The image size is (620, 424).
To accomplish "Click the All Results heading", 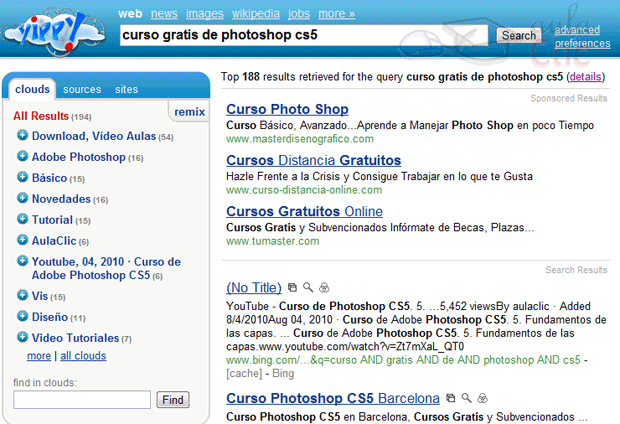I will 41,116.
